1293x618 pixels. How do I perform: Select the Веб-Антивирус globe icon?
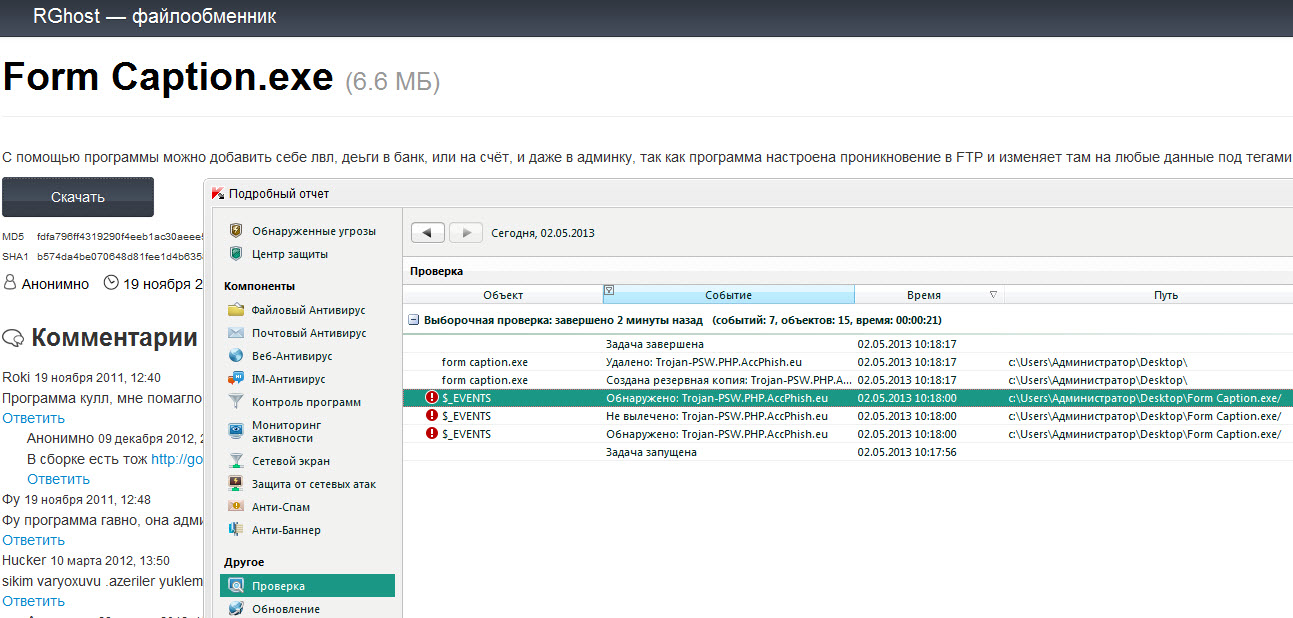click(x=236, y=356)
